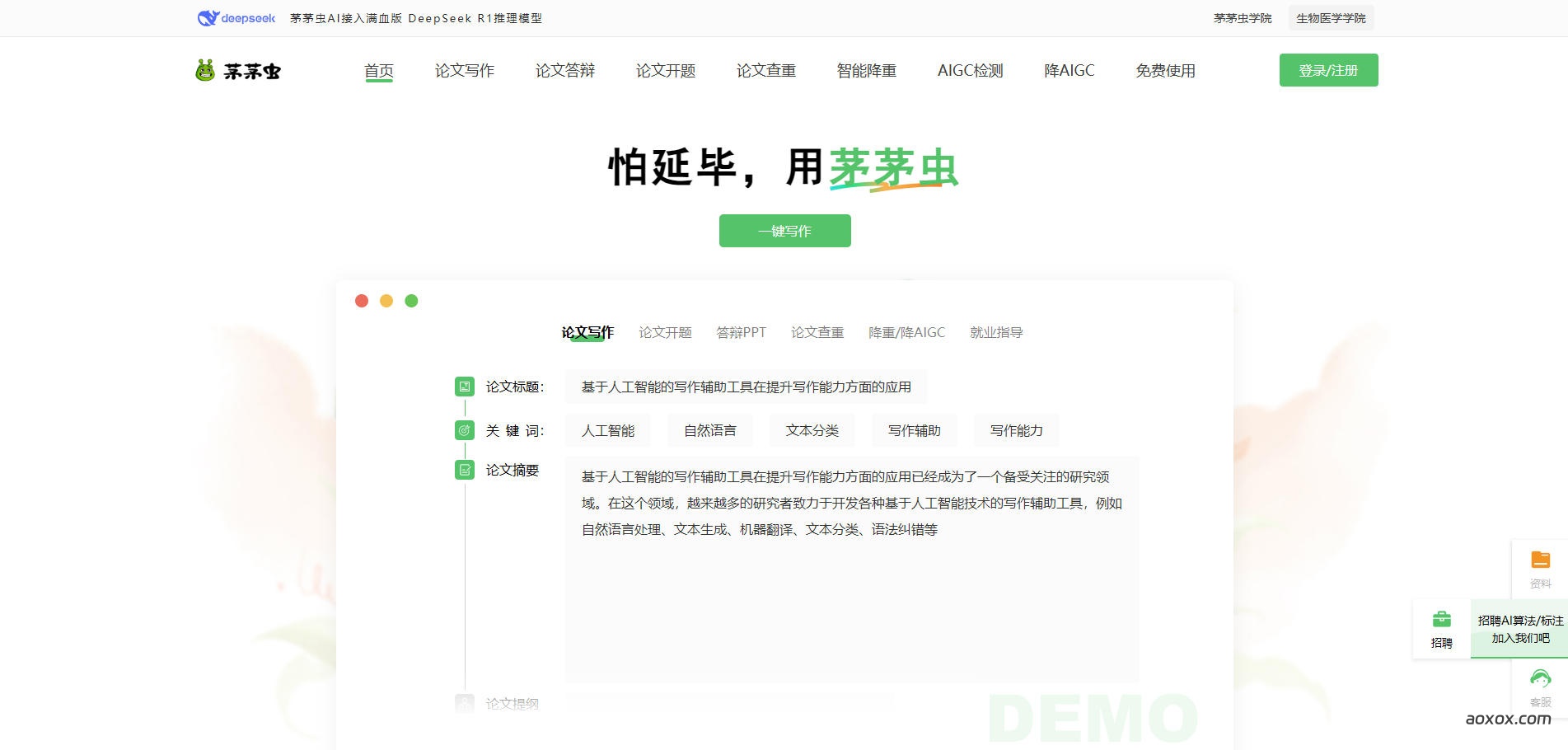Image resolution: width=1568 pixels, height=750 pixels.
Task: Click the red dot in demo window
Action: tap(361, 301)
